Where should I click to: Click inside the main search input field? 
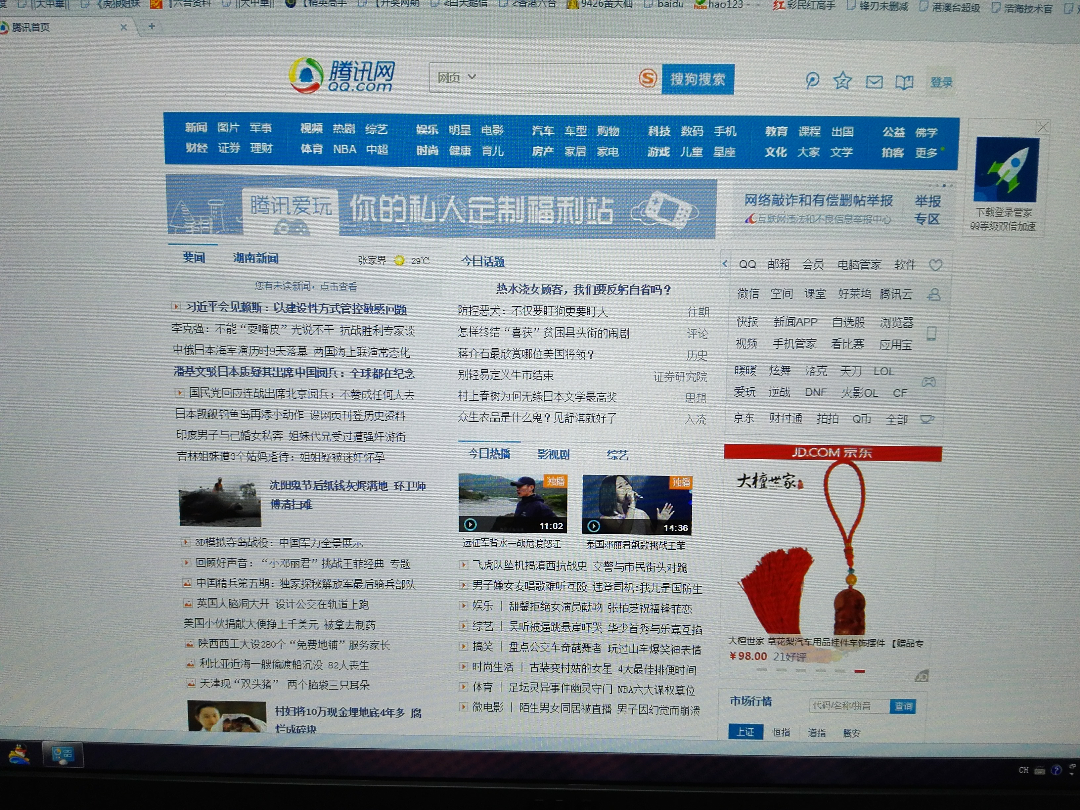pos(558,78)
